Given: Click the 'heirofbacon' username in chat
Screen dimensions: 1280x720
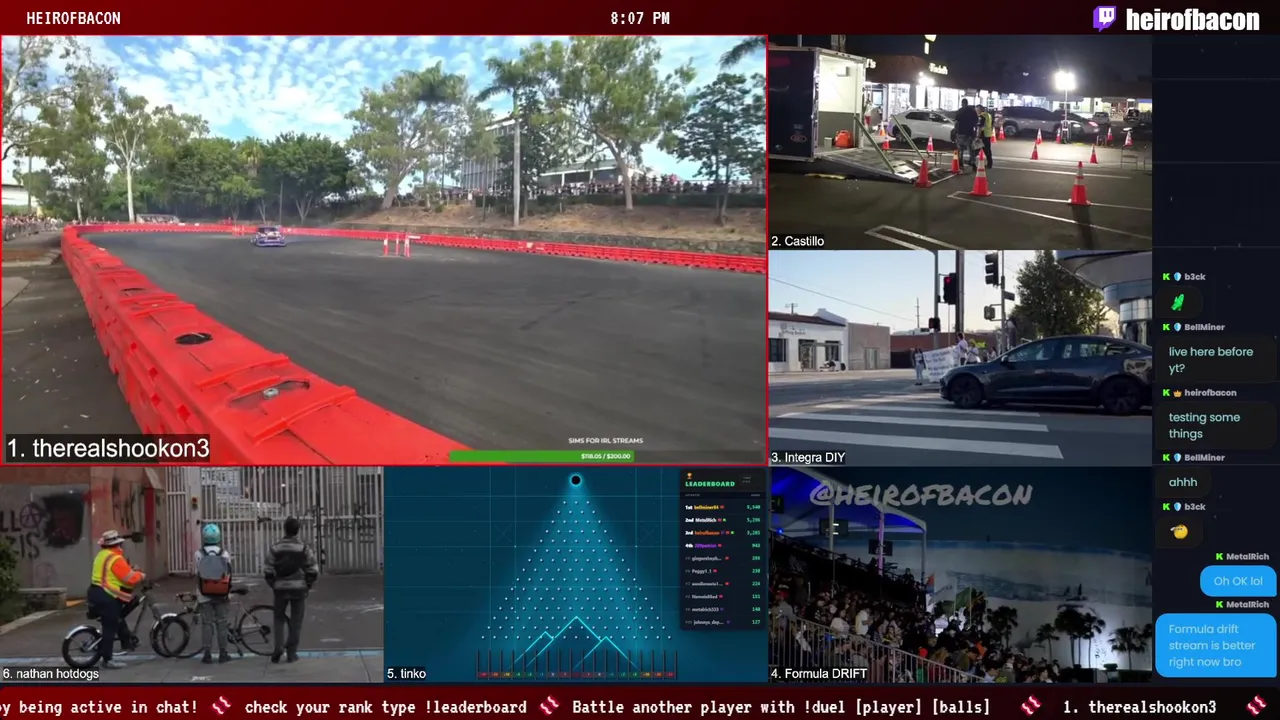Looking at the screenshot, I should [x=1210, y=393].
